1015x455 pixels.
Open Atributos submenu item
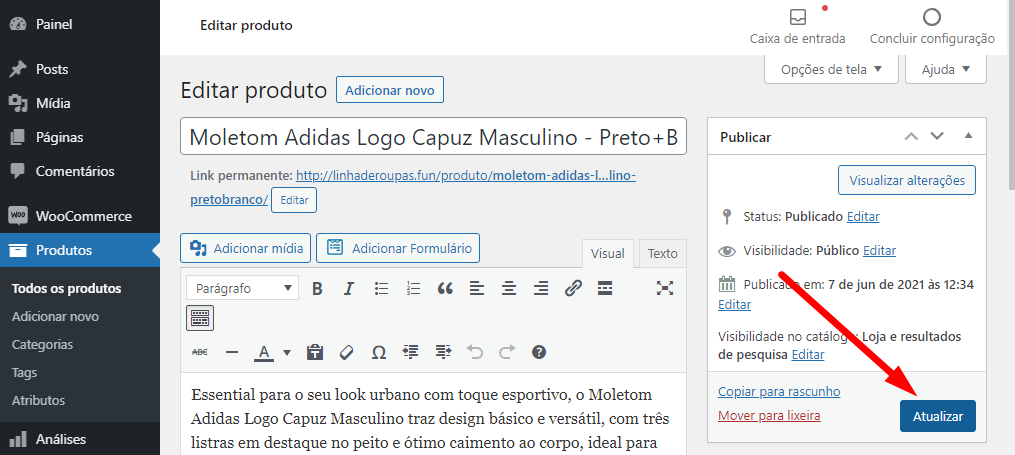pyautogui.click(x=39, y=401)
